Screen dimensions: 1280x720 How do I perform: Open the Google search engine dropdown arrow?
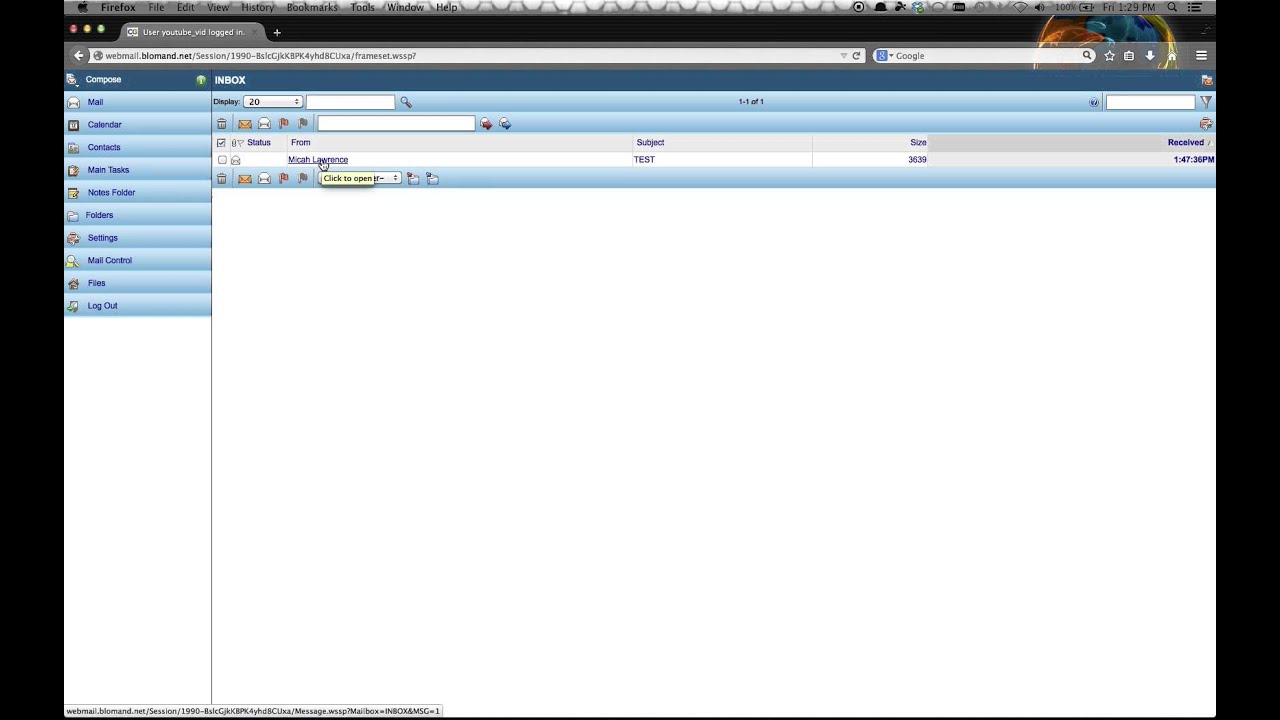pyautogui.click(x=891, y=56)
